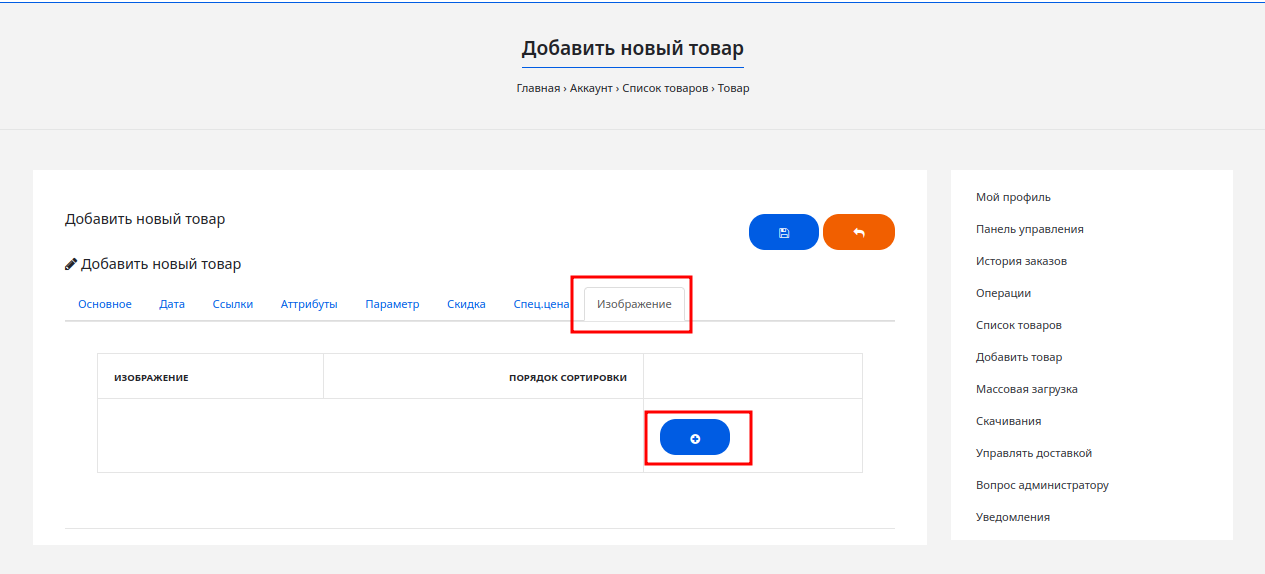1265x574 pixels.
Task: Open Вопрос администратору sidebar link
Action: [x=1042, y=485]
